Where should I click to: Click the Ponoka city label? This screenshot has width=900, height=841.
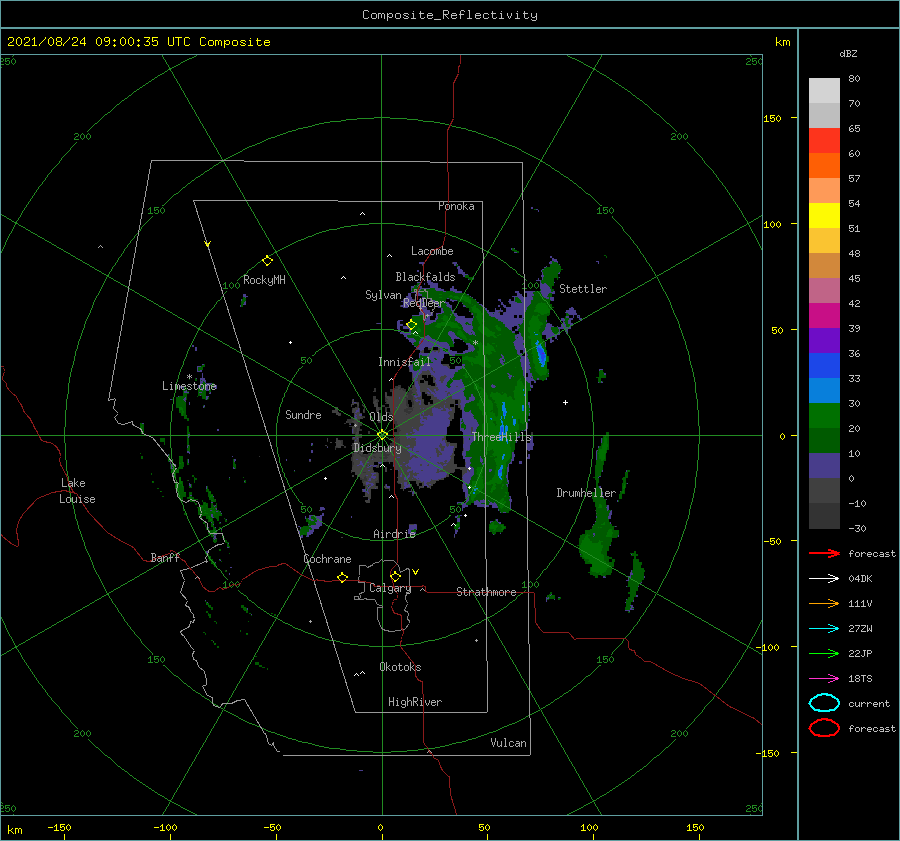[x=456, y=206]
